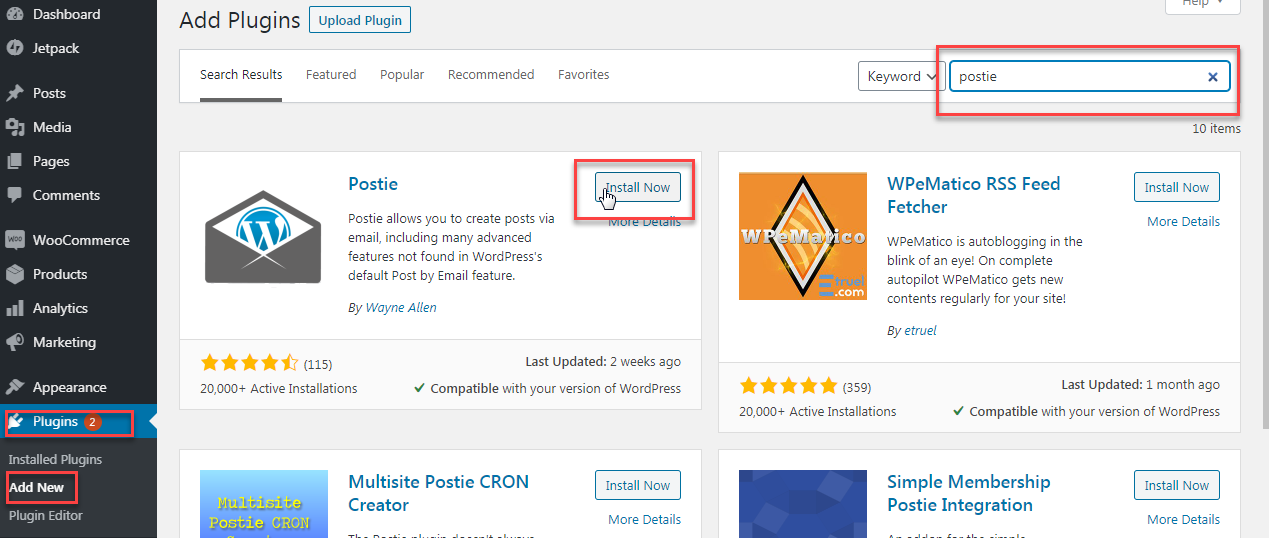Screen dimensions: 1269x538
Task: Click the Add Plugins page heading
Action: pyautogui.click(x=240, y=21)
